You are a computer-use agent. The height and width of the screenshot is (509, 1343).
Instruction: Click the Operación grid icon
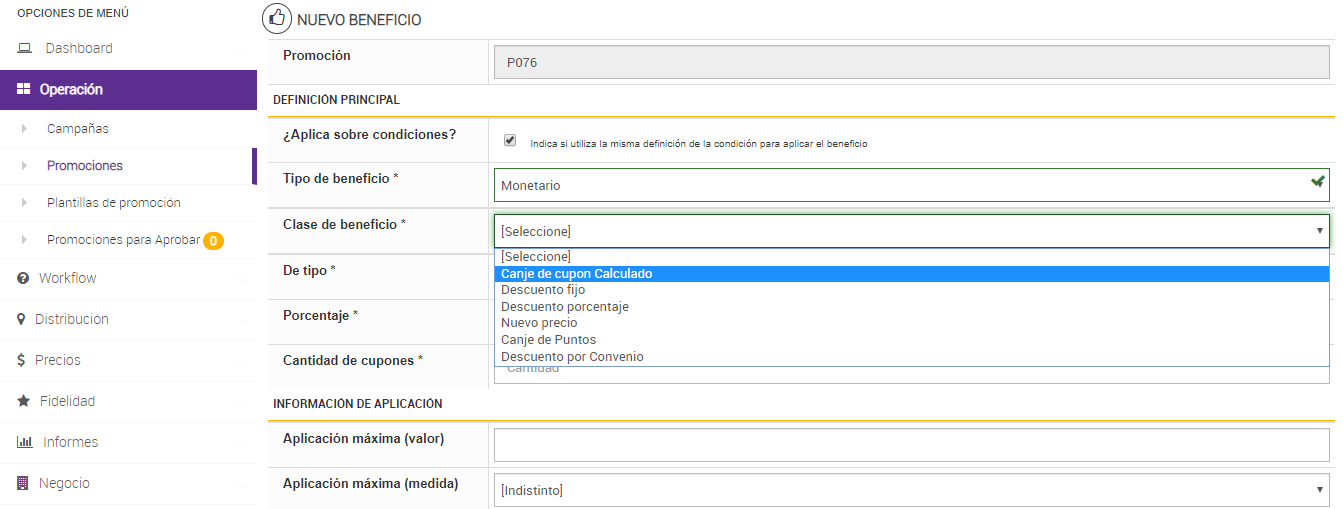coord(24,89)
